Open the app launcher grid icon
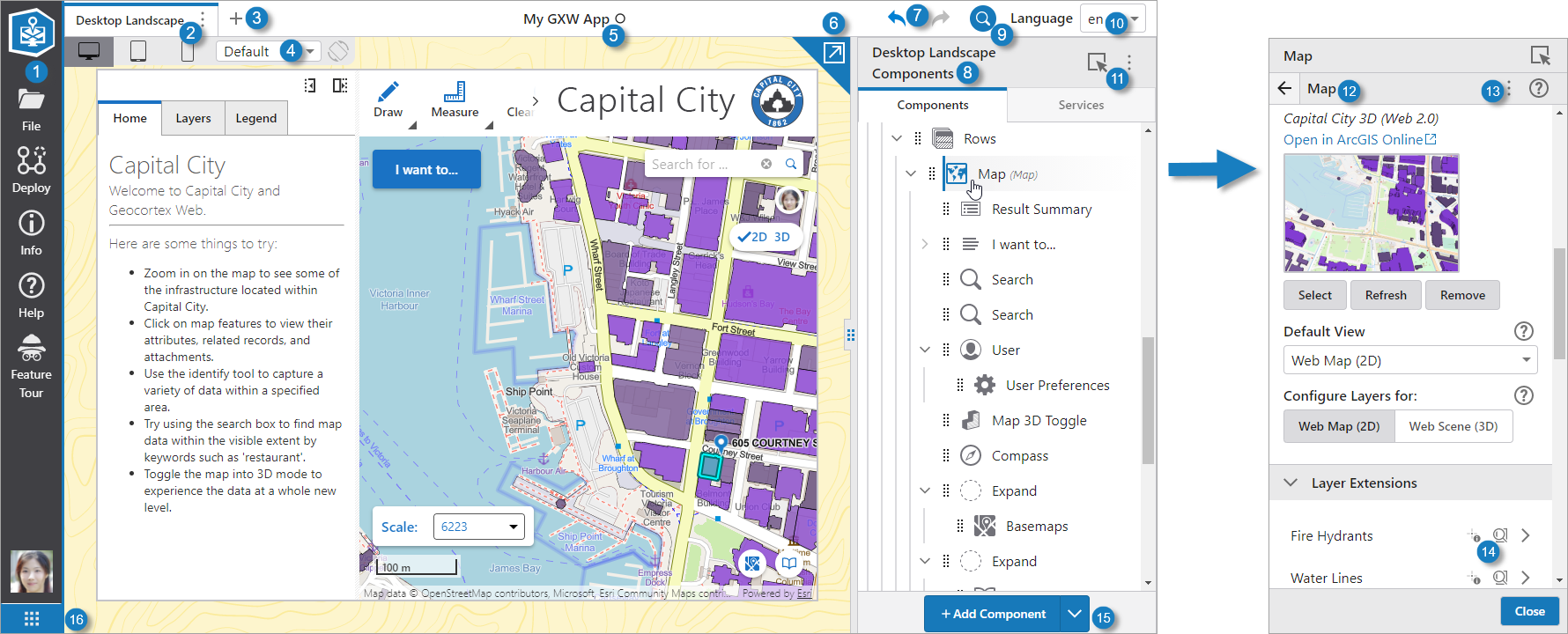1568x634 pixels. point(32,618)
